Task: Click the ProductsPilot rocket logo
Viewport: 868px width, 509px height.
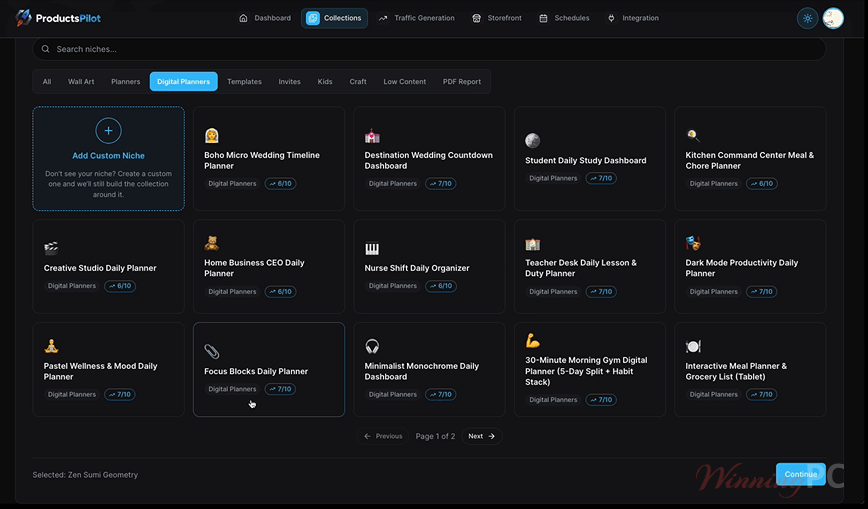Action: (23, 18)
